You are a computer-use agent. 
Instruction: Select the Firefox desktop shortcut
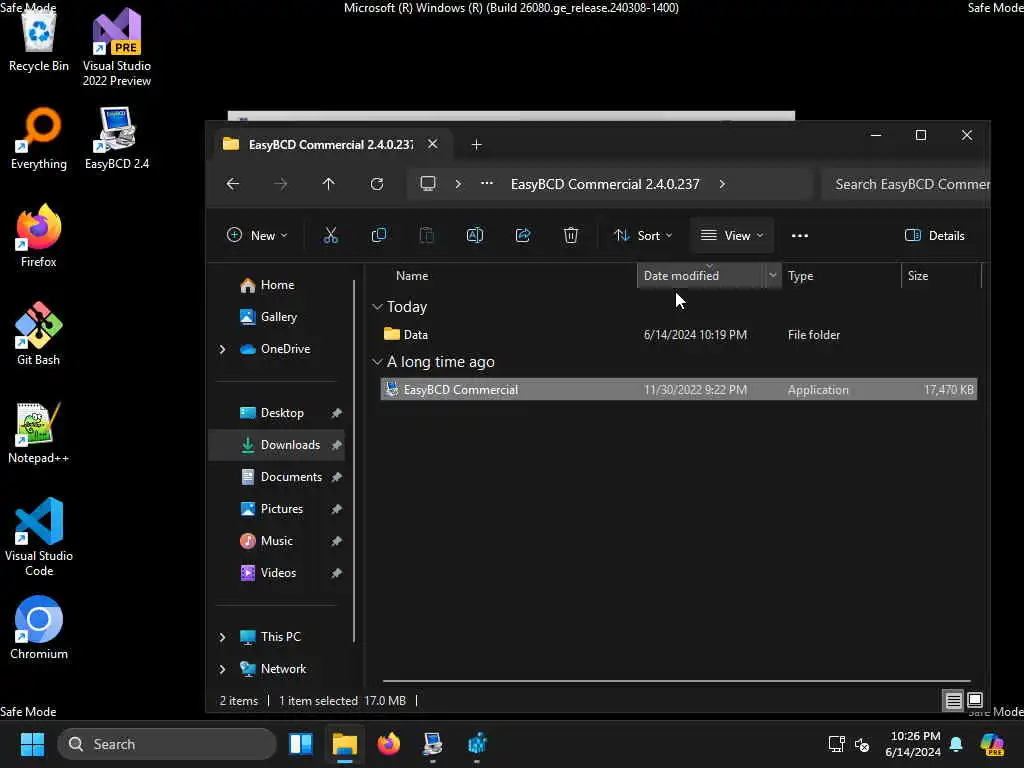39,236
